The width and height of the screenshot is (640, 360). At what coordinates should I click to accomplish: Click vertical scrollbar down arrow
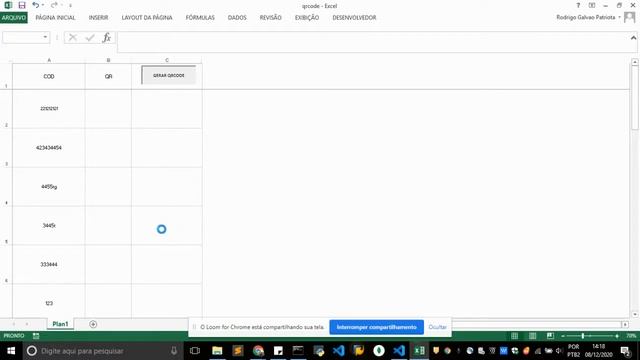coord(635,314)
